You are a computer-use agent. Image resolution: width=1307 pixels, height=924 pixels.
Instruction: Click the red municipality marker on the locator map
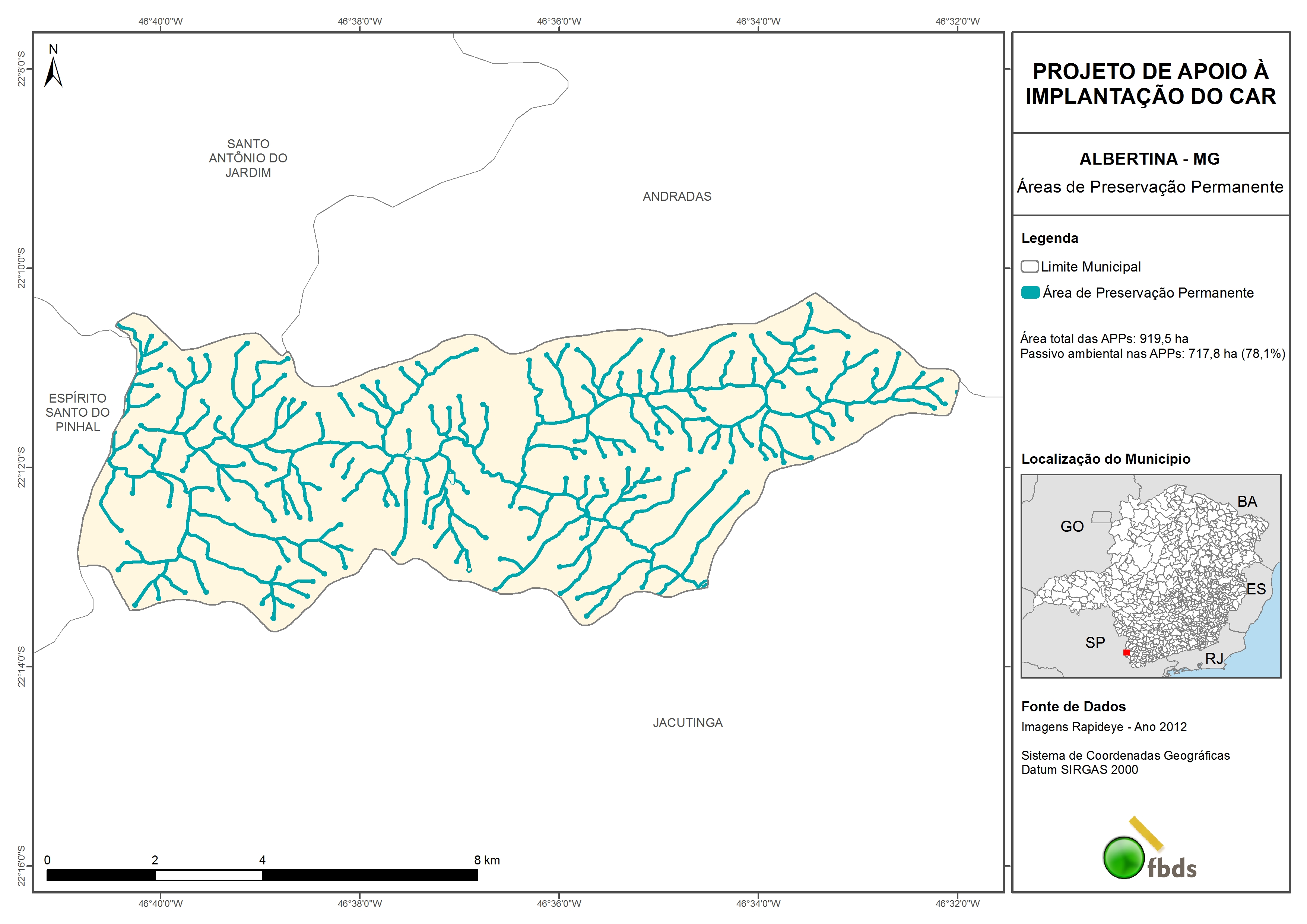click(x=1126, y=652)
